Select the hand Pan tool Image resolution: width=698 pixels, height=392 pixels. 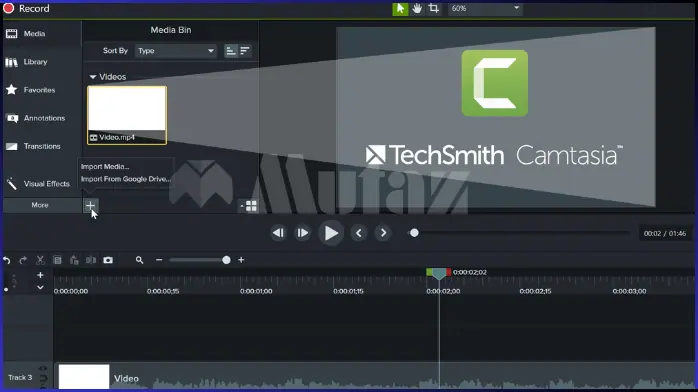(x=417, y=8)
